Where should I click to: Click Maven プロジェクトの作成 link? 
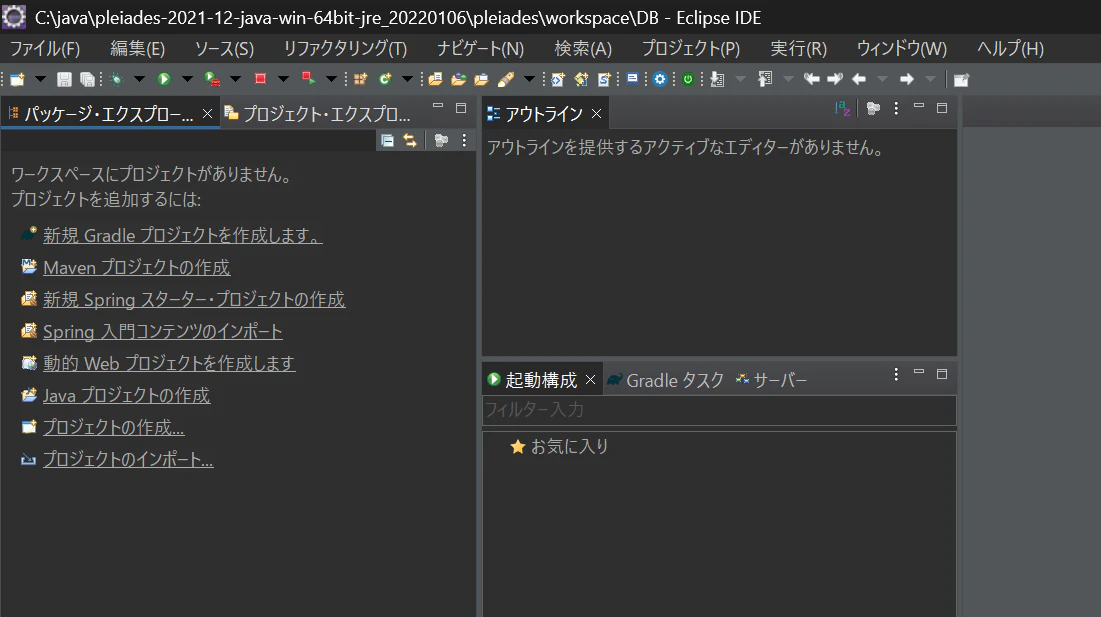(x=136, y=267)
